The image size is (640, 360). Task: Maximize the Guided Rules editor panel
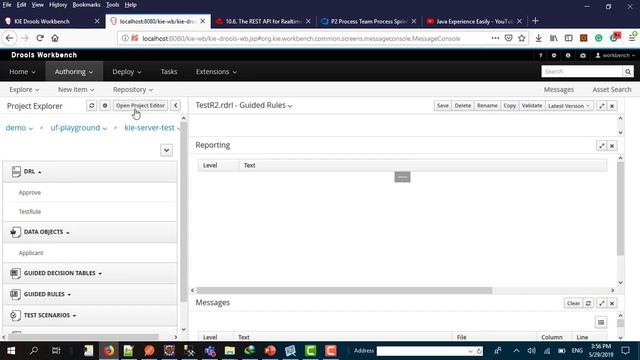[x=601, y=106]
